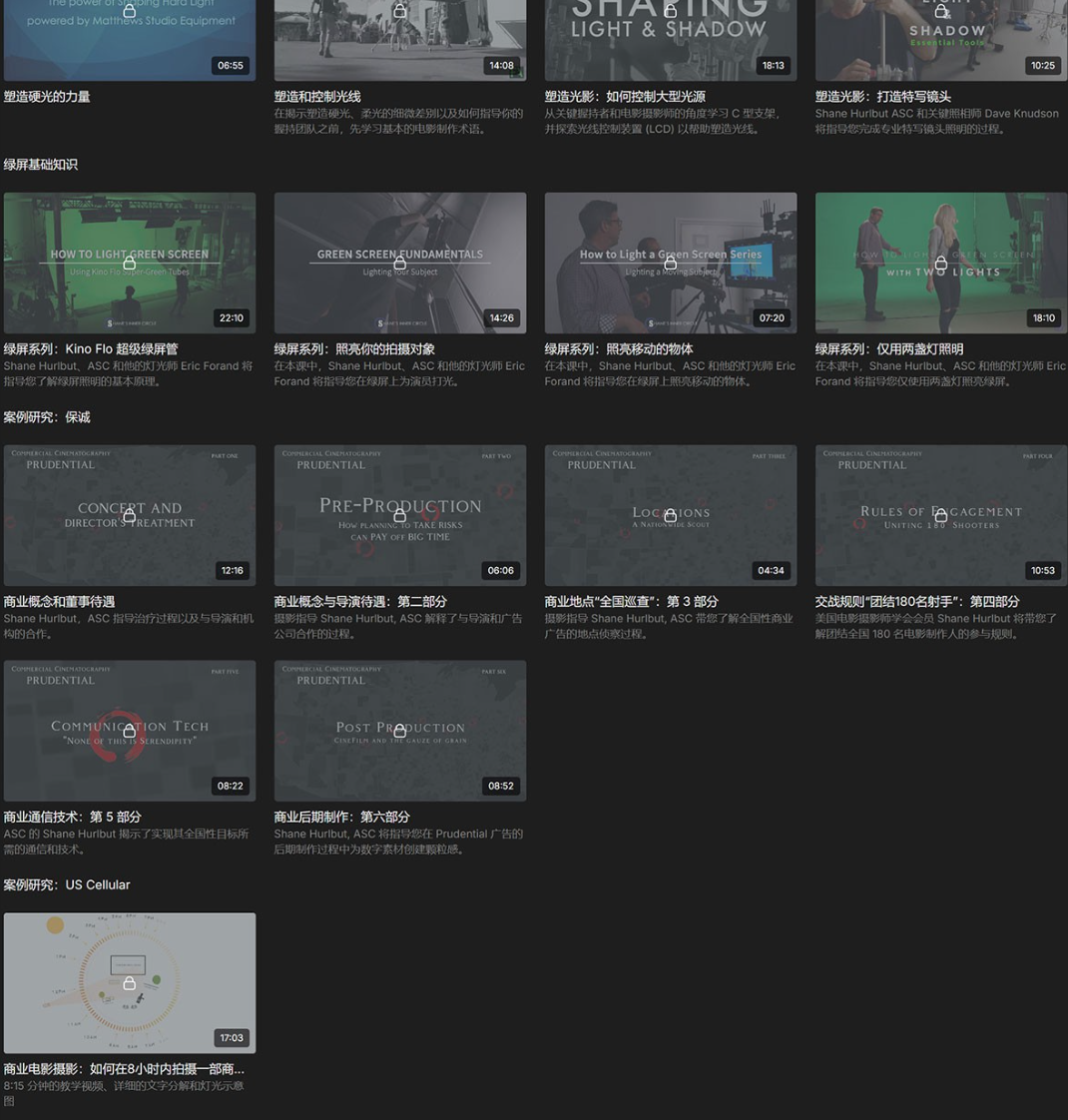Image resolution: width=1068 pixels, height=1120 pixels.
Task: Open title 塑造光影：打造特写镜头
Action: tap(883, 97)
